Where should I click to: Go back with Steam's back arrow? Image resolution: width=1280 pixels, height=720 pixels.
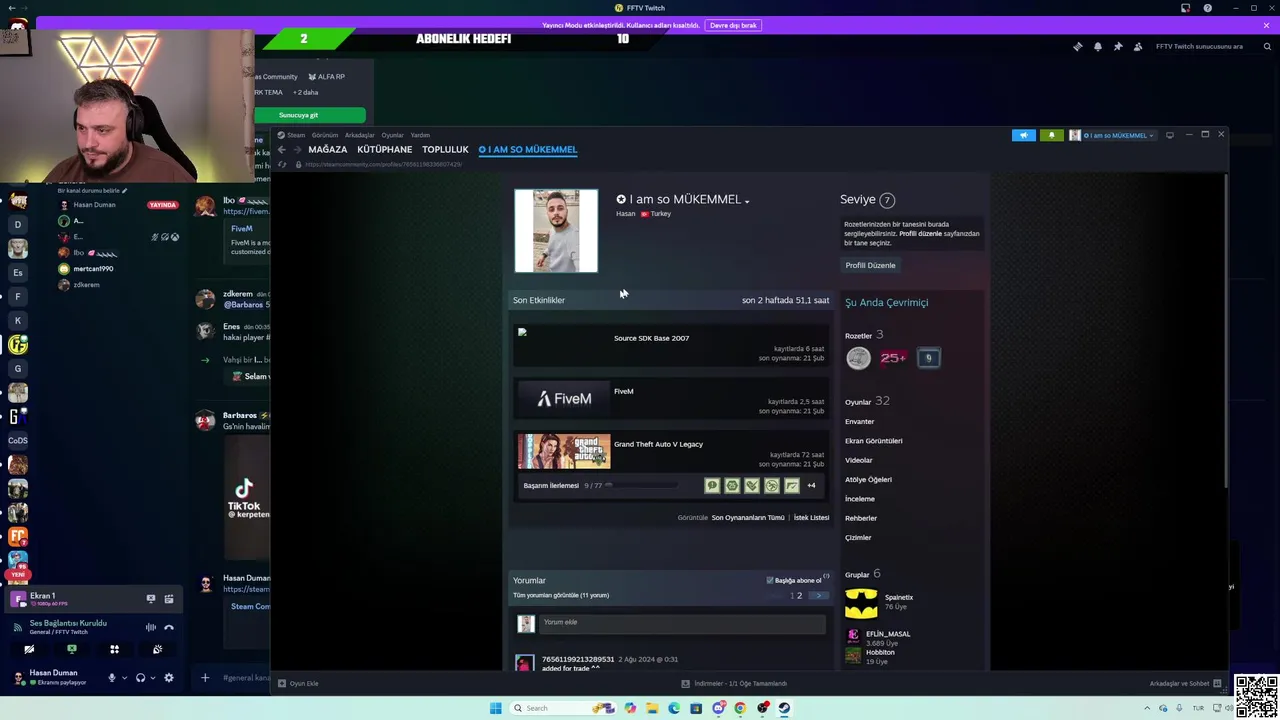click(x=281, y=150)
